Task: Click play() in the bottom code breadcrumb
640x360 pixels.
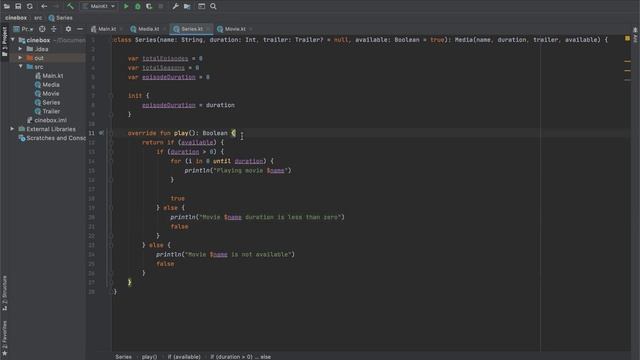Action: (x=149, y=357)
